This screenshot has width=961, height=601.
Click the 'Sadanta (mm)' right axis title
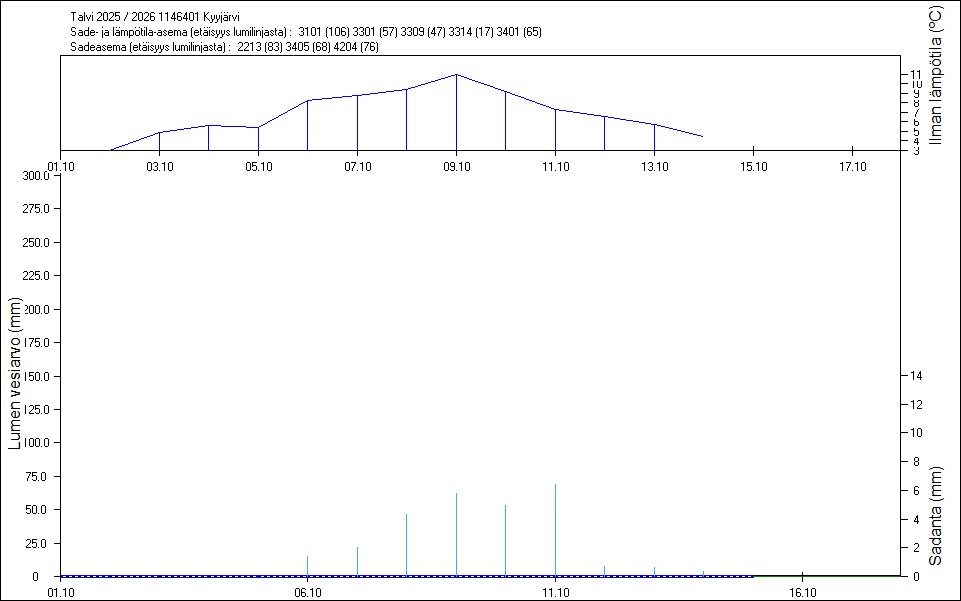click(x=936, y=515)
